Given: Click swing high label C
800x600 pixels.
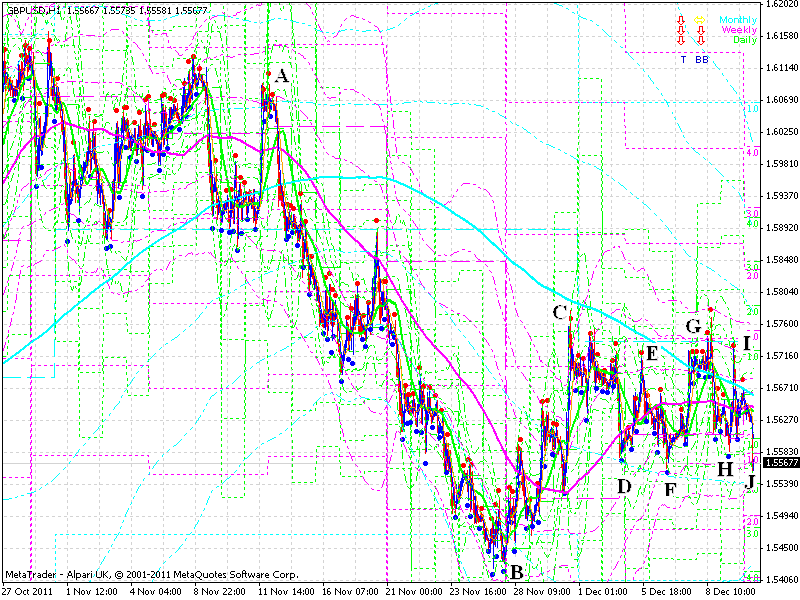Looking at the screenshot, I should [560, 312].
